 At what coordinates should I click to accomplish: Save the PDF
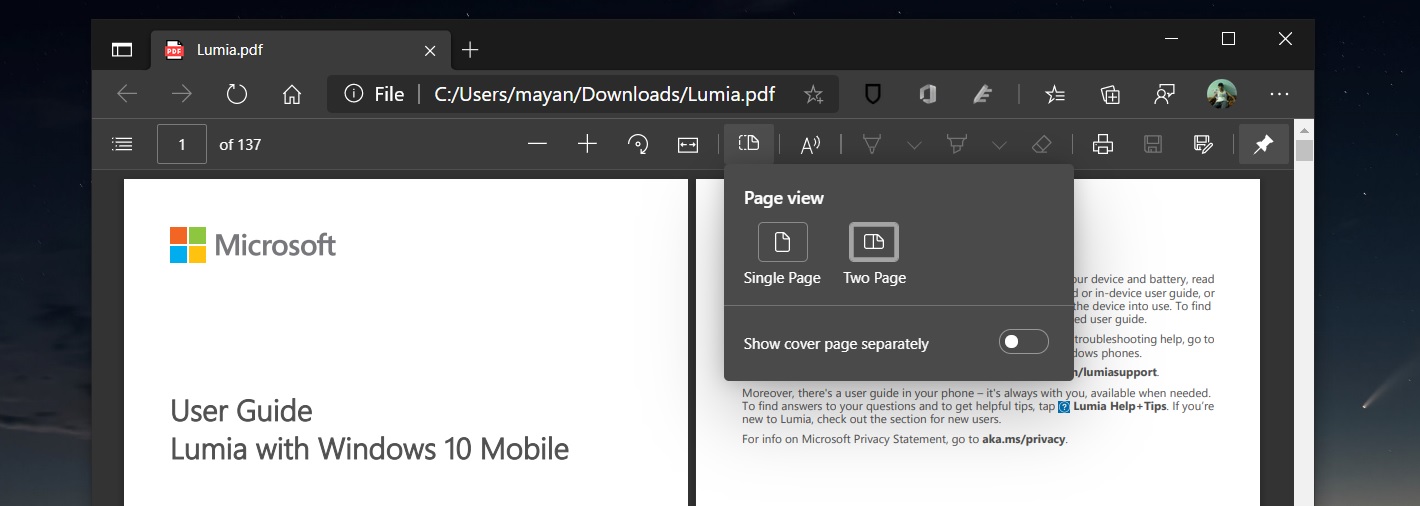pos(1153,144)
